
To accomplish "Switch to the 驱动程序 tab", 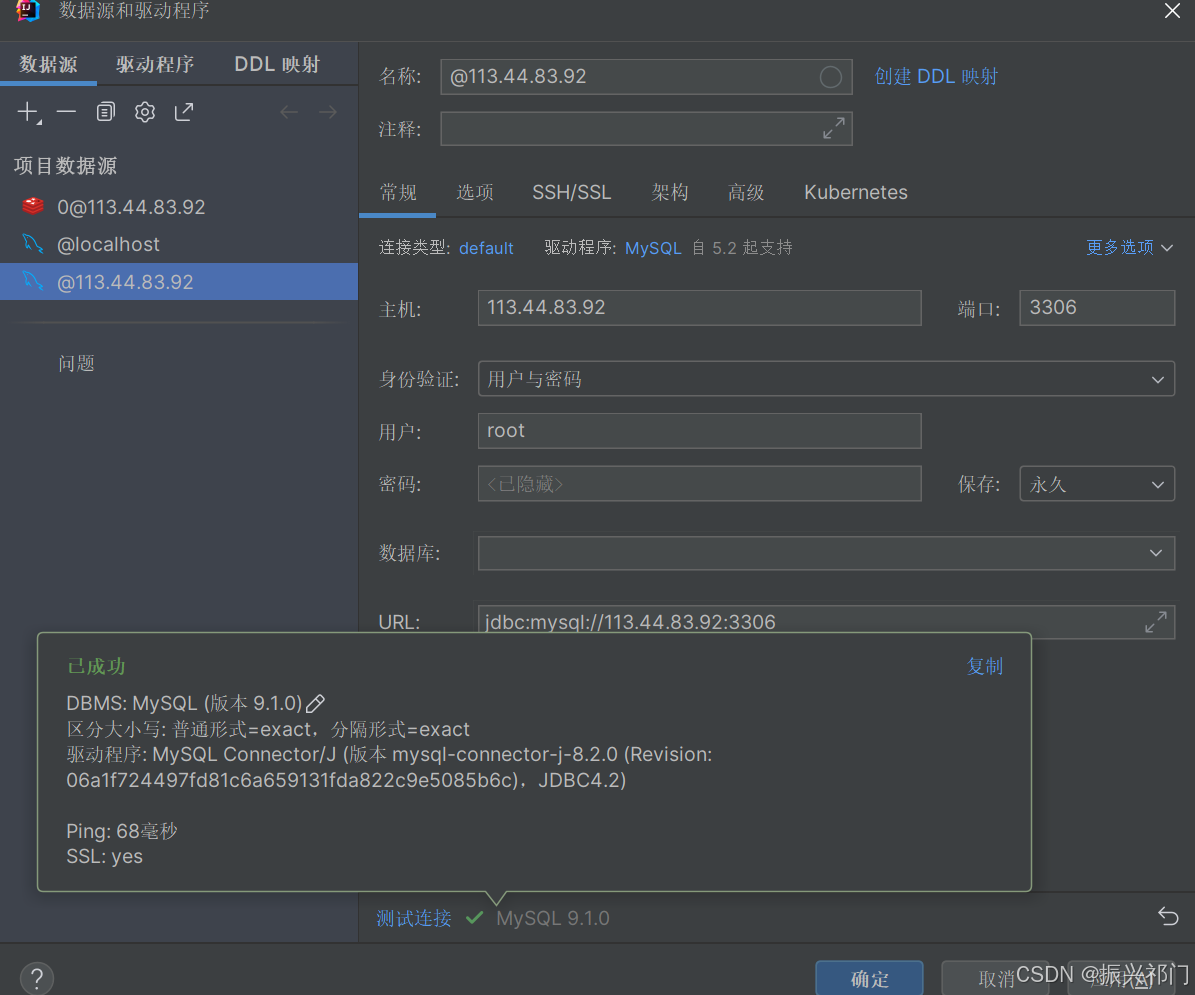I will 155,64.
